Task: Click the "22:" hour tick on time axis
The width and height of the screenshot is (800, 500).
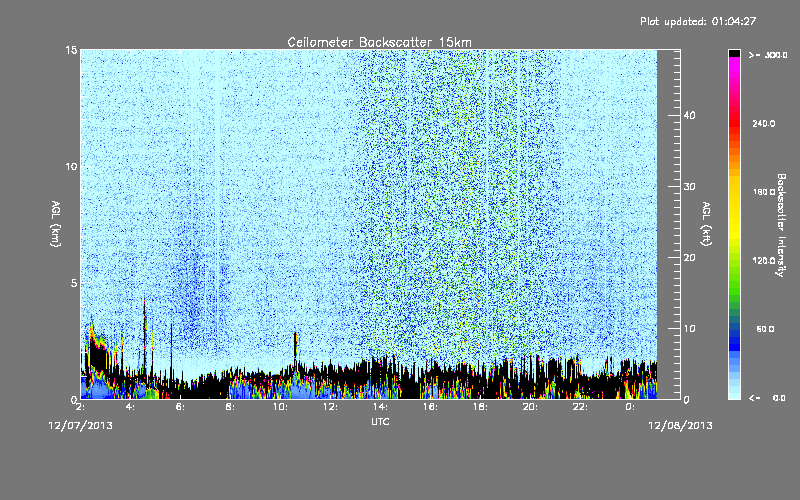Action: click(580, 407)
